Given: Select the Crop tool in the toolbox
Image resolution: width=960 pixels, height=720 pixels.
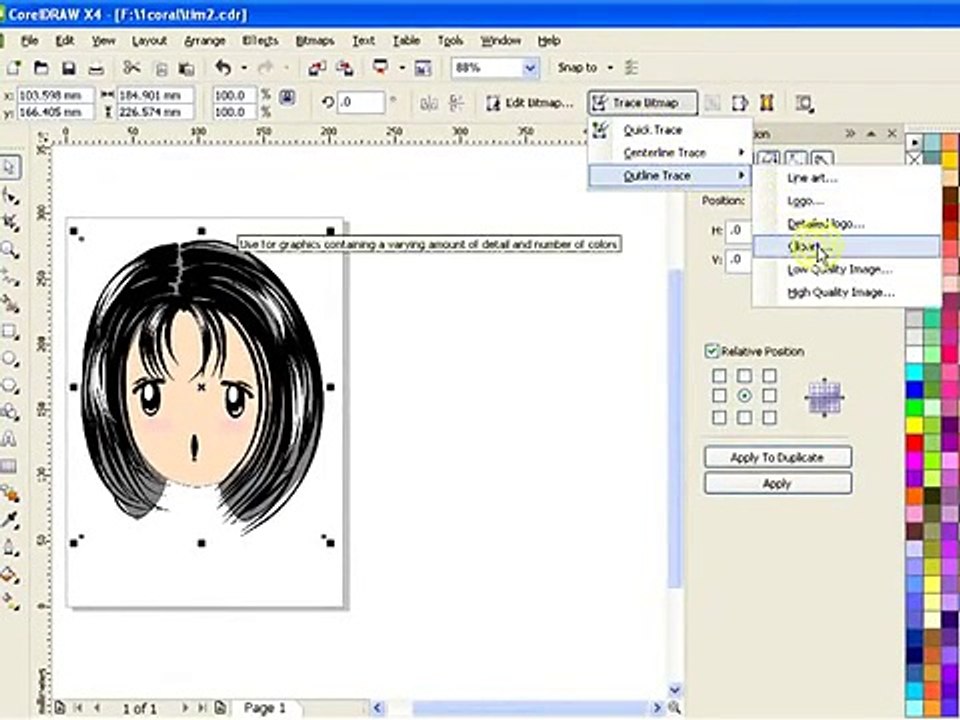Looking at the screenshot, I should [10, 222].
